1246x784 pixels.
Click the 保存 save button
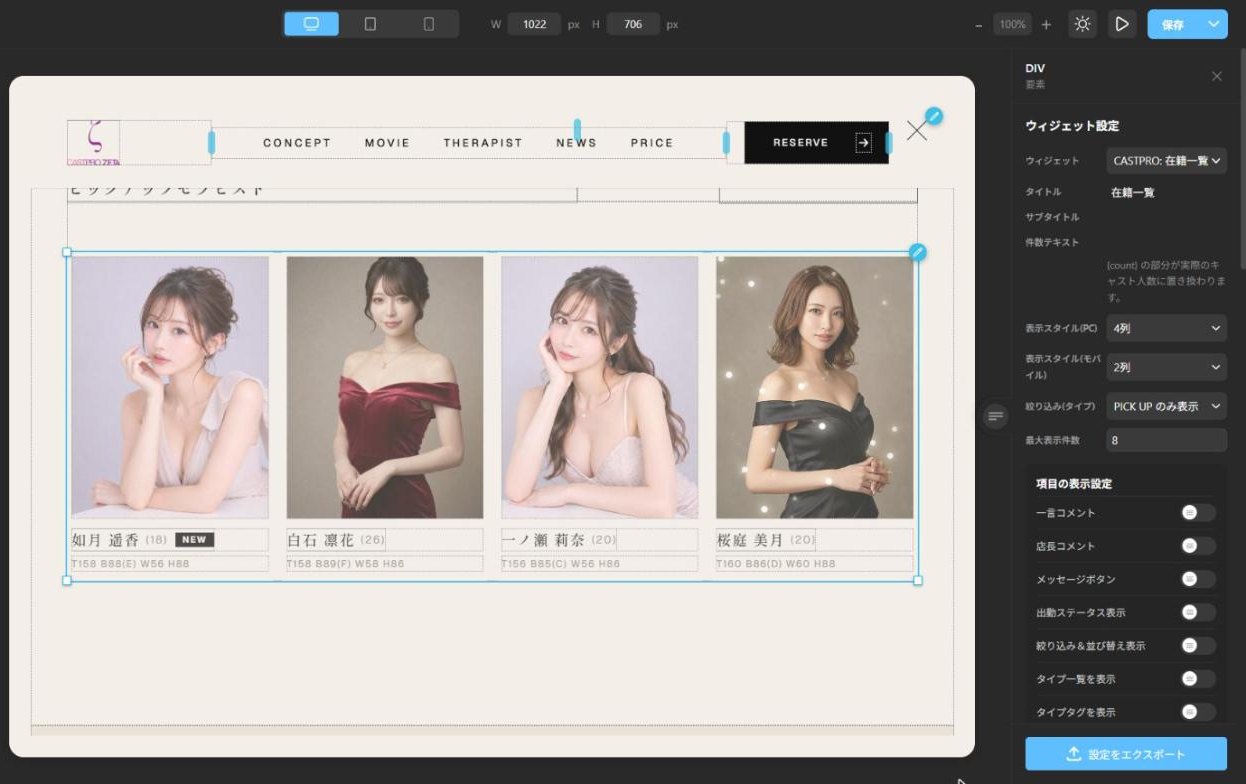click(1174, 24)
